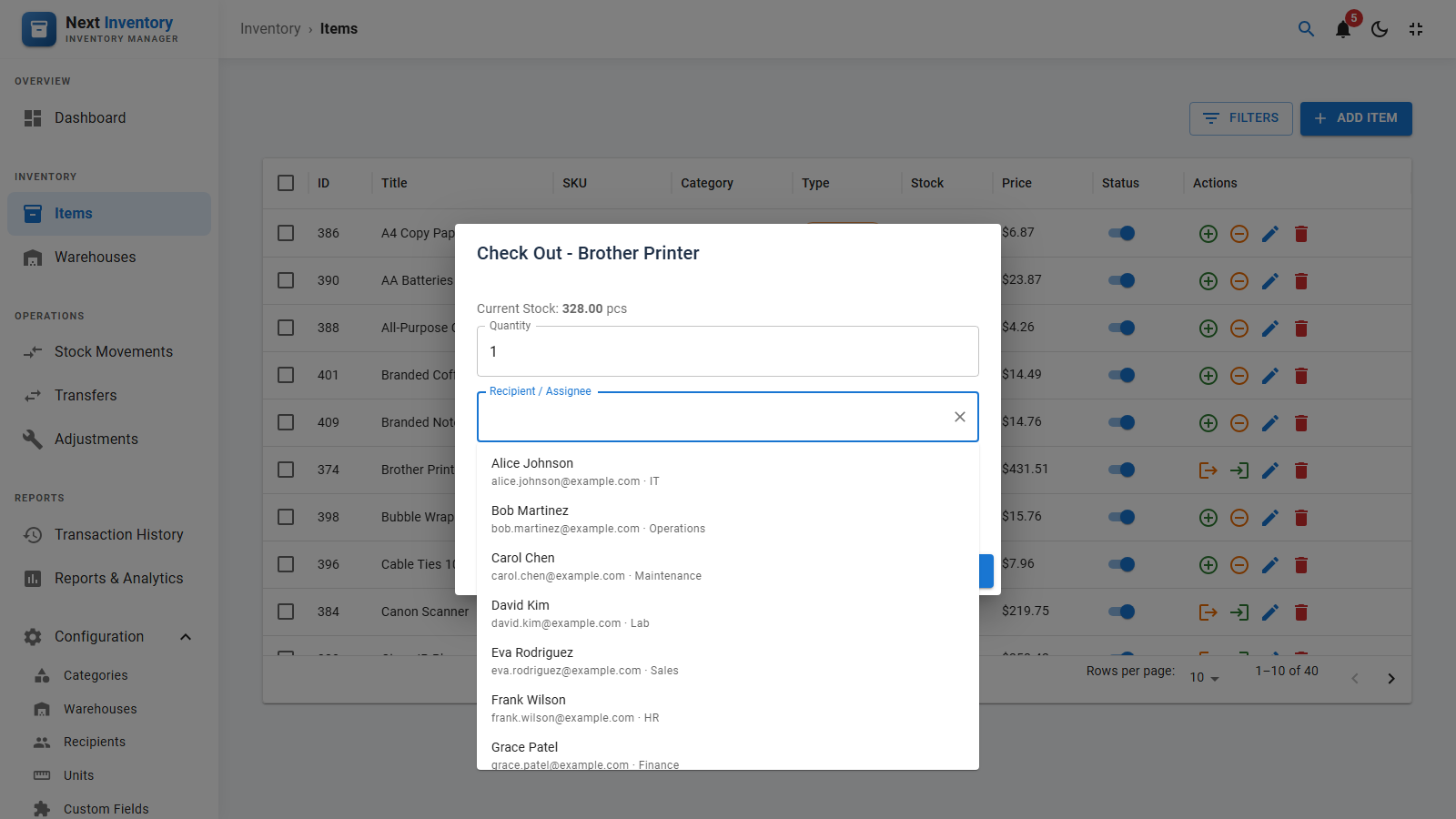Toggle select-all checkbox in table header
Image resolution: width=1456 pixels, height=819 pixels.
pos(286,183)
